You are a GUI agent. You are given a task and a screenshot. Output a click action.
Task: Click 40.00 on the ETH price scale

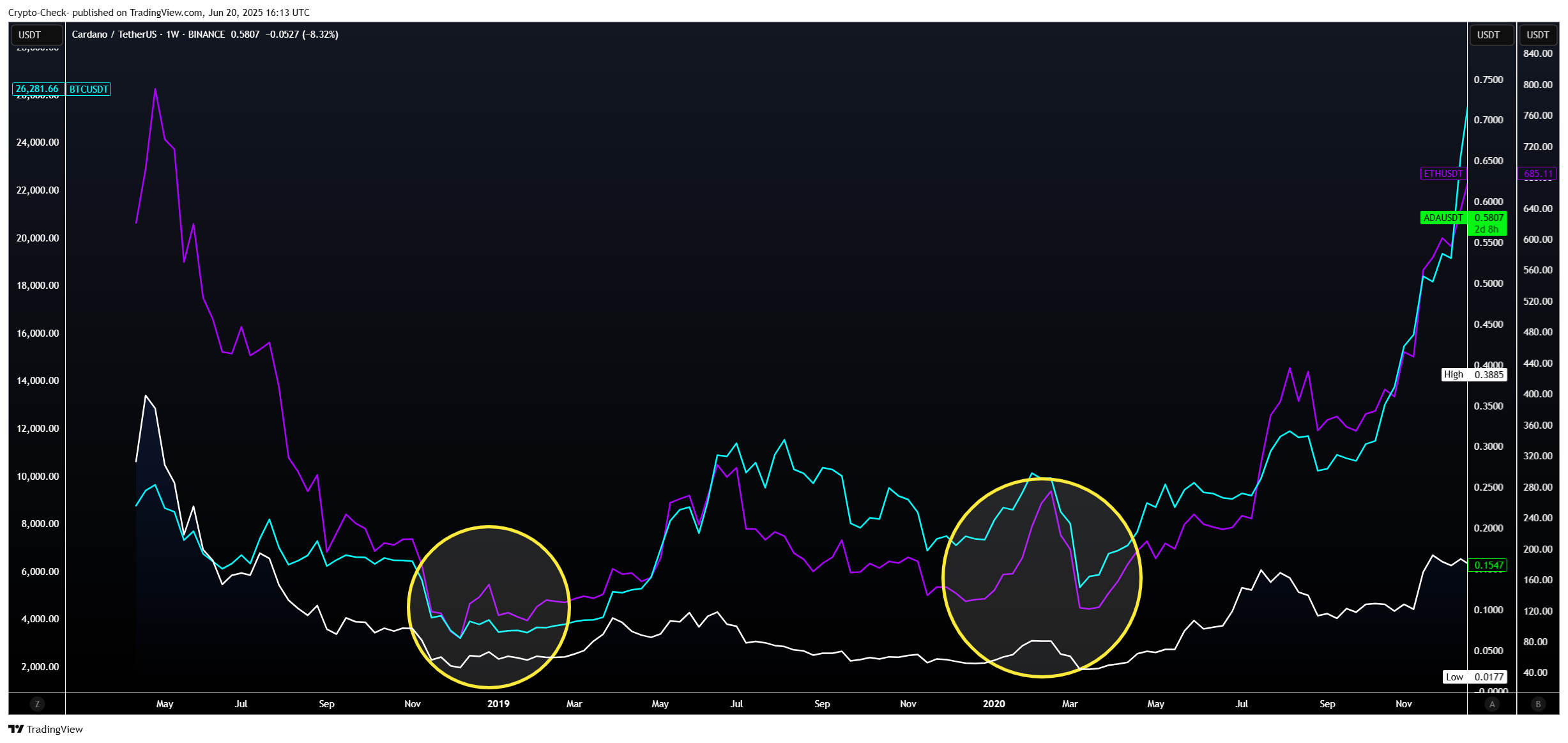coord(1535,673)
